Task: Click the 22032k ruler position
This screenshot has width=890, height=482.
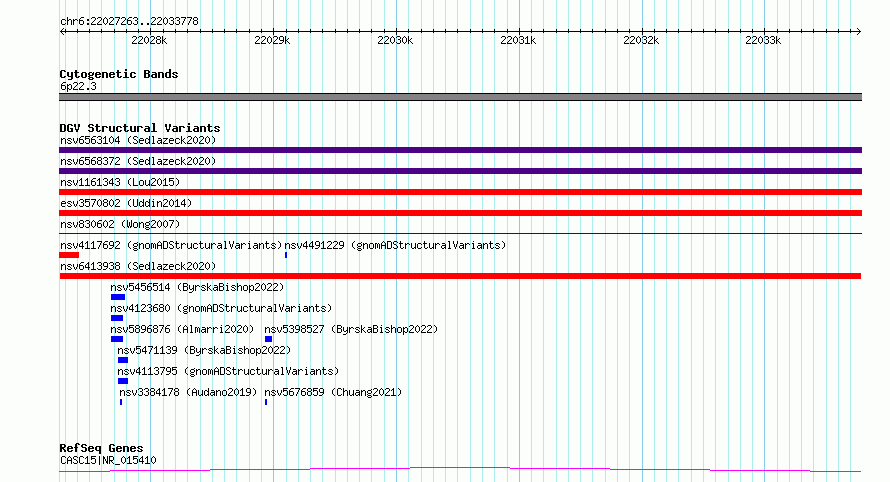Action: tap(641, 40)
